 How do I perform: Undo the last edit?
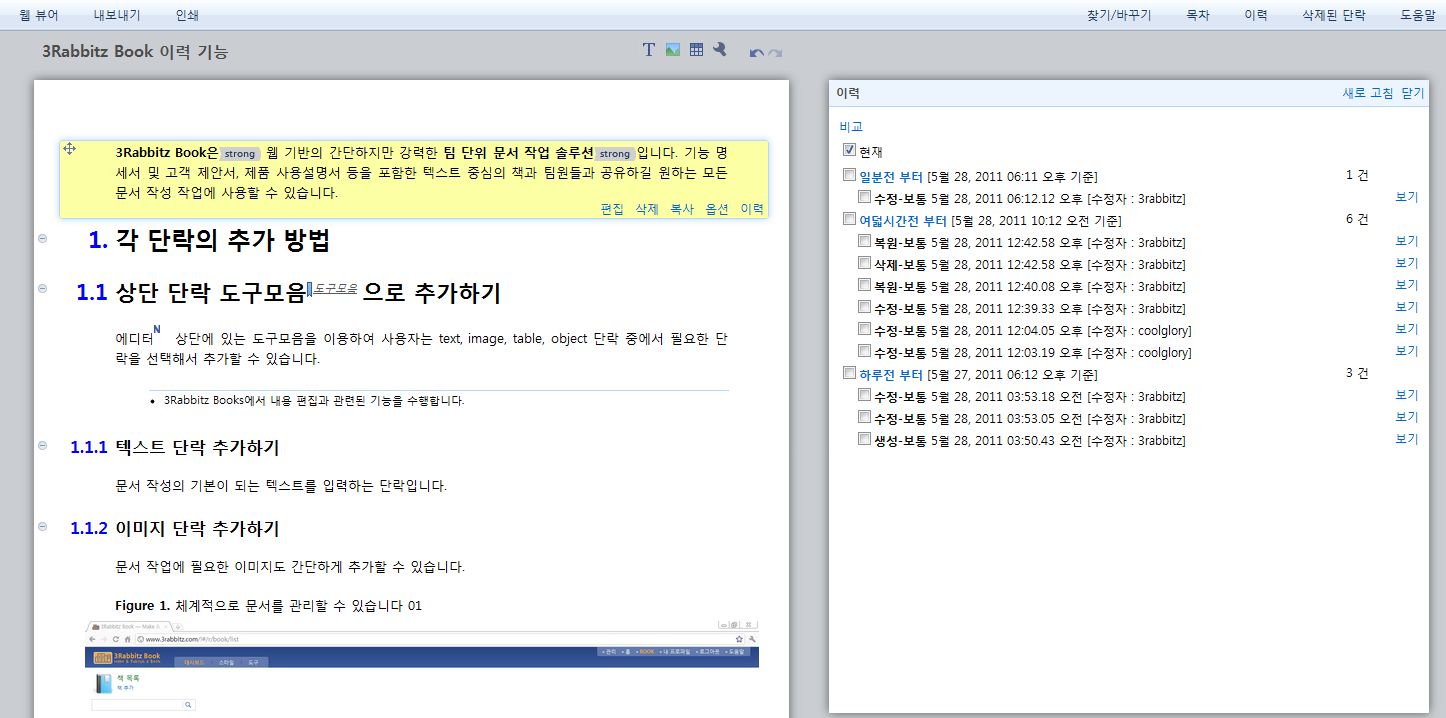coord(756,53)
